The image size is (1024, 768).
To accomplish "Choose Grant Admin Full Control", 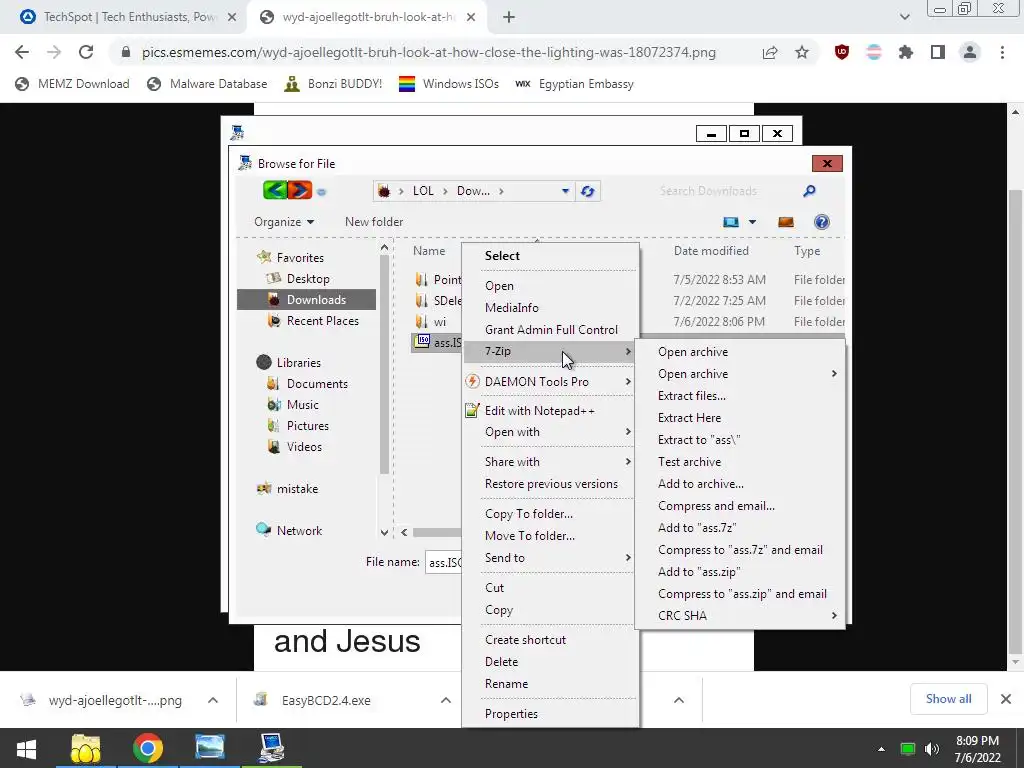I will [x=551, y=330].
